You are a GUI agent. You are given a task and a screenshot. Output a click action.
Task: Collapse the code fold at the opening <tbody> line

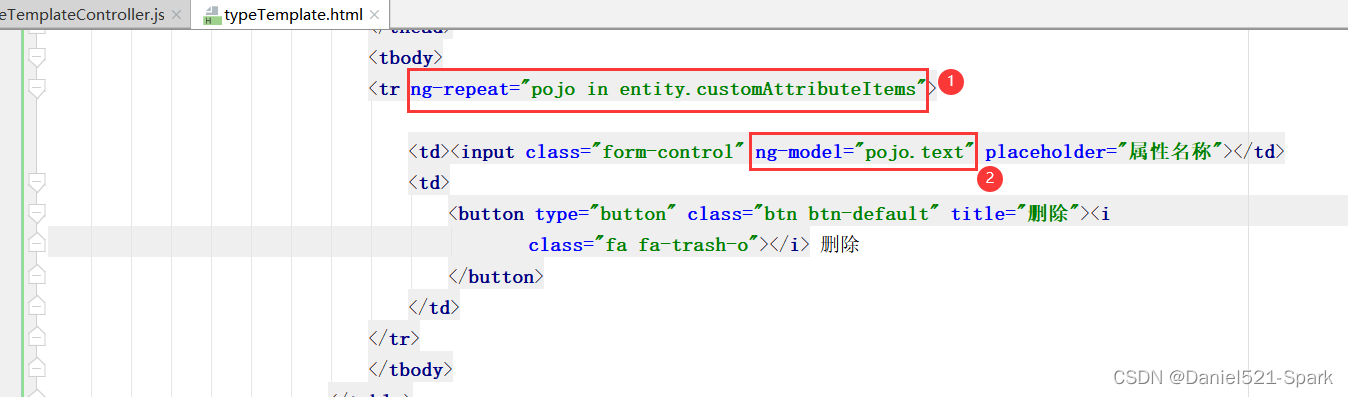tap(37, 58)
